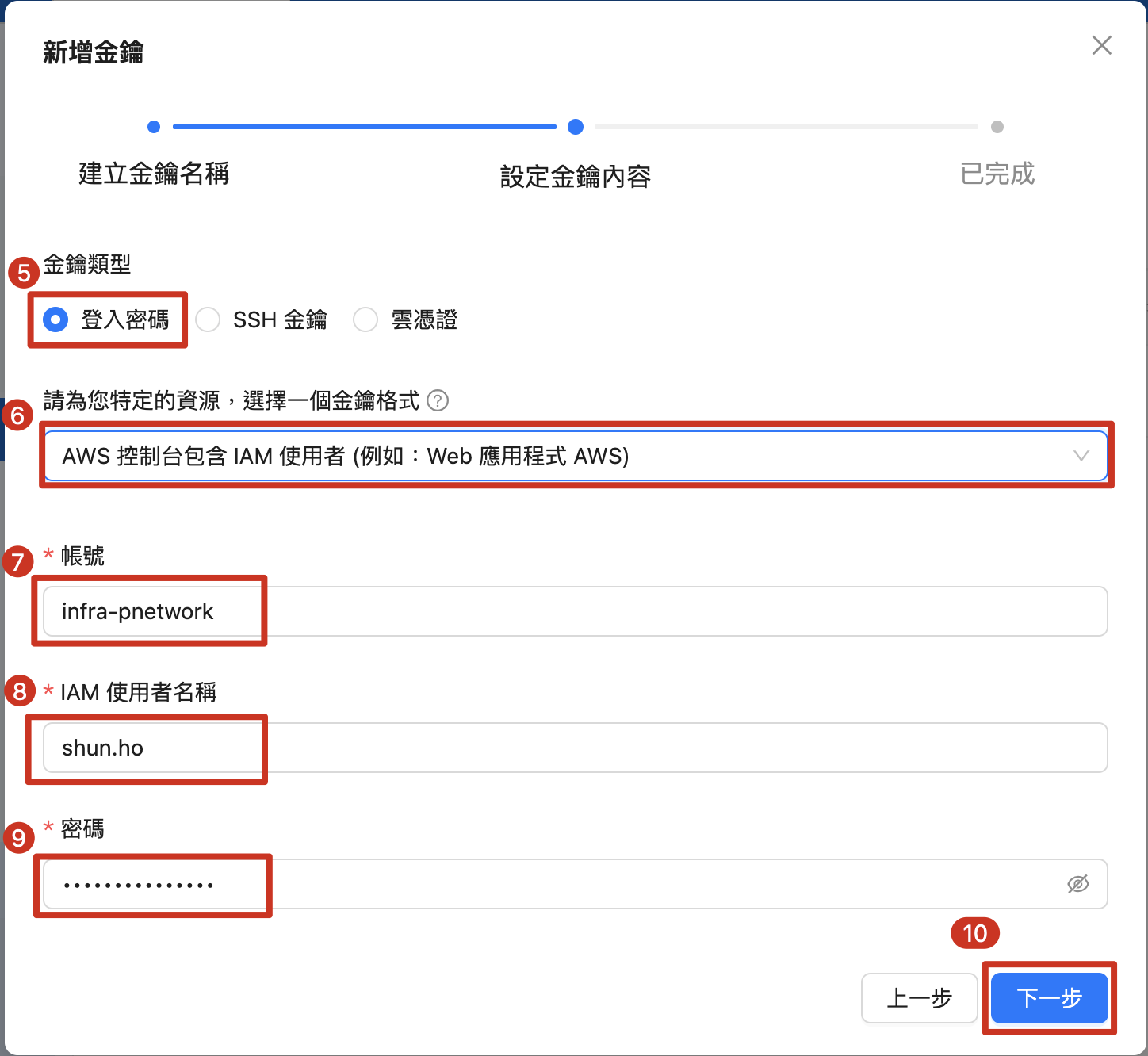Screen dimensions: 1148x1056
Task: Click the 建立金鑰名稱 step label
Action: [x=154, y=174]
